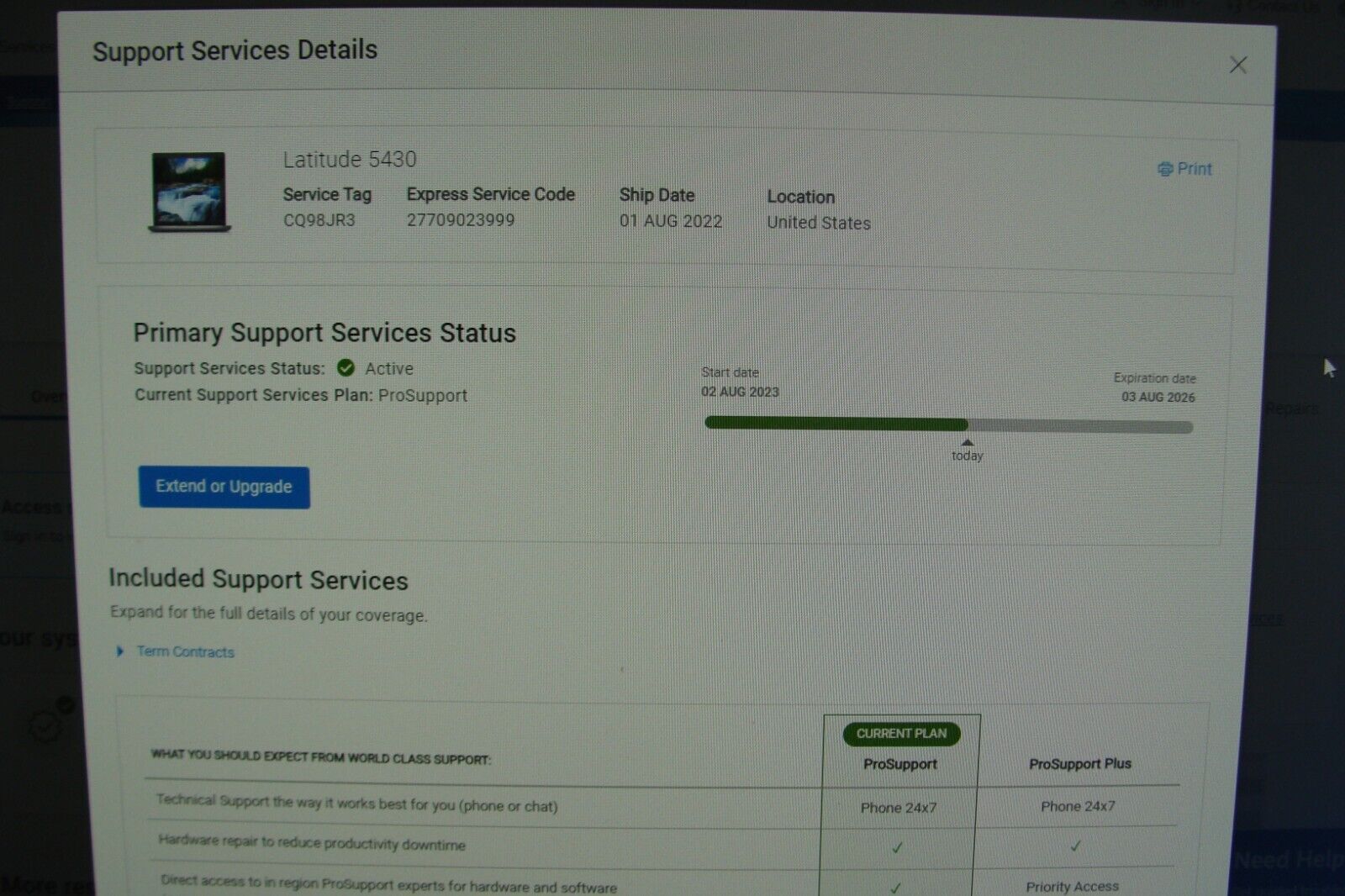1345x896 pixels.
Task: Click Phone 24x7 under ProSupport Plus
Action: coord(1078,806)
